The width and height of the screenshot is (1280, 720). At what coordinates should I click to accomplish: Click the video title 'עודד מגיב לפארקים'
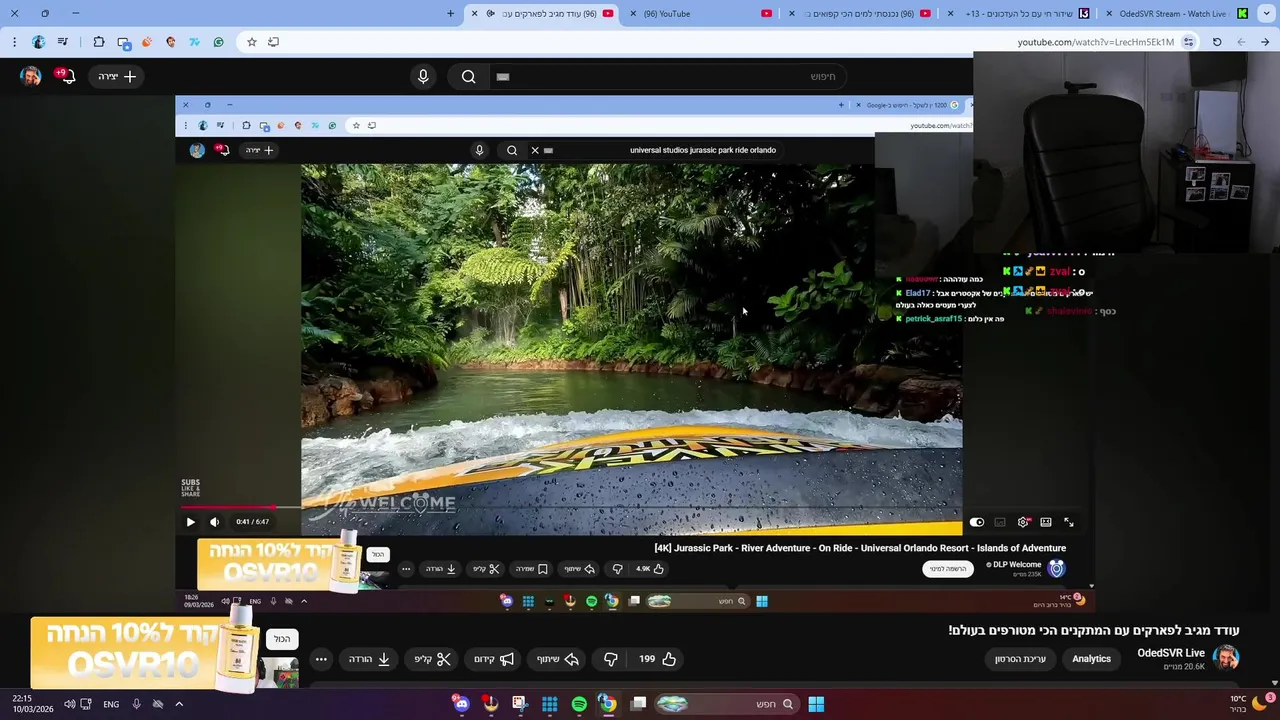pyautogui.click(x=1094, y=630)
